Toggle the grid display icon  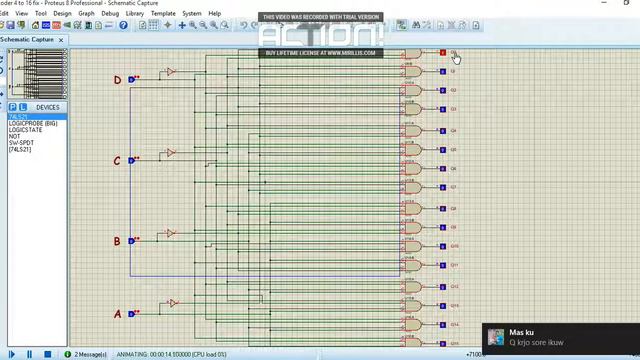click(x=153, y=25)
